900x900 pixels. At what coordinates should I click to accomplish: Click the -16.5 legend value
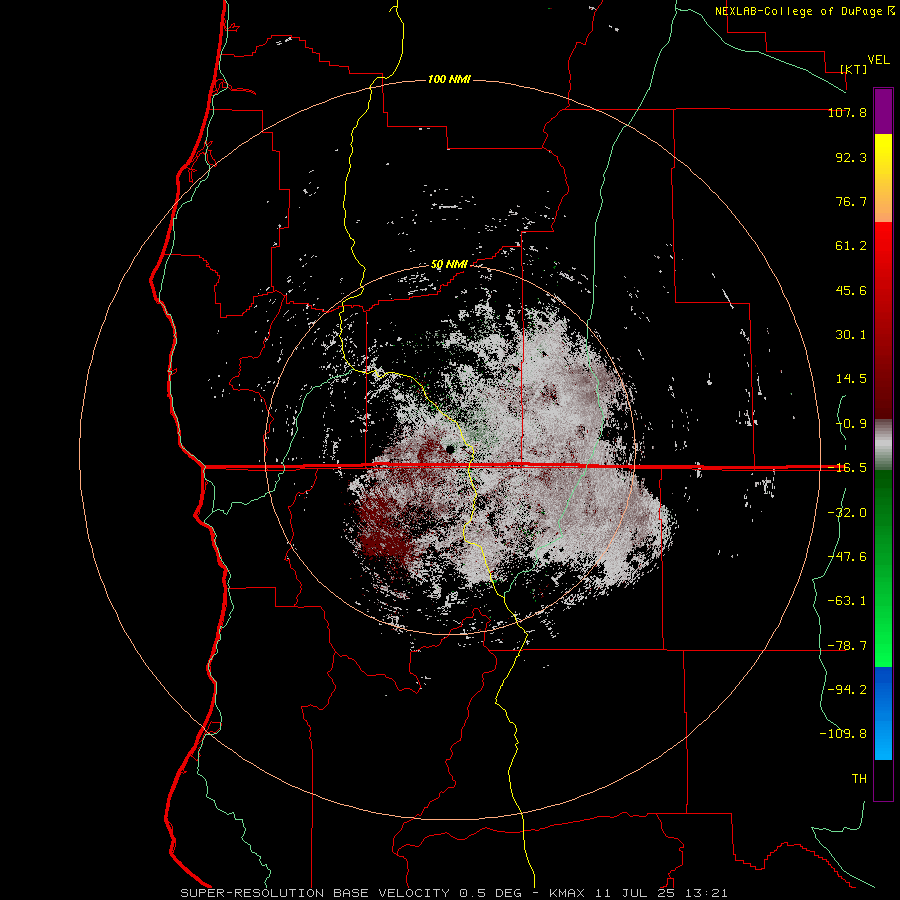point(847,468)
